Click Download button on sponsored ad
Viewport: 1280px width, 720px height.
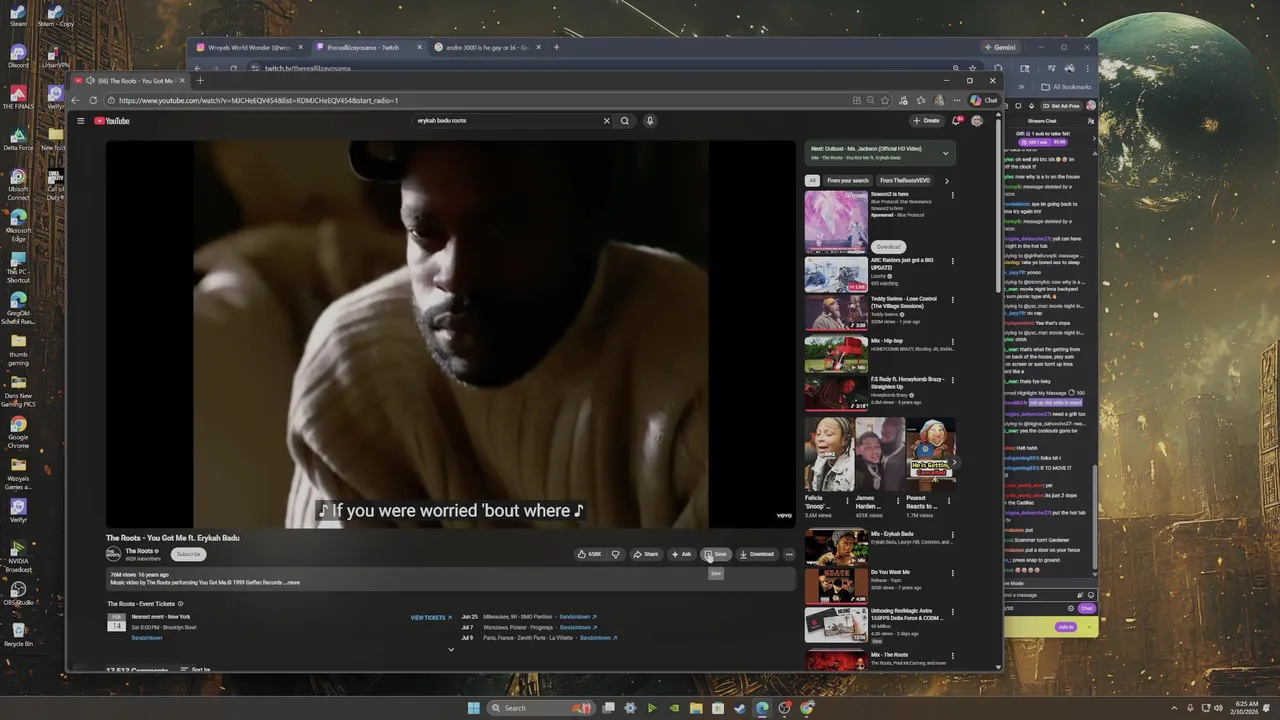tap(888, 246)
